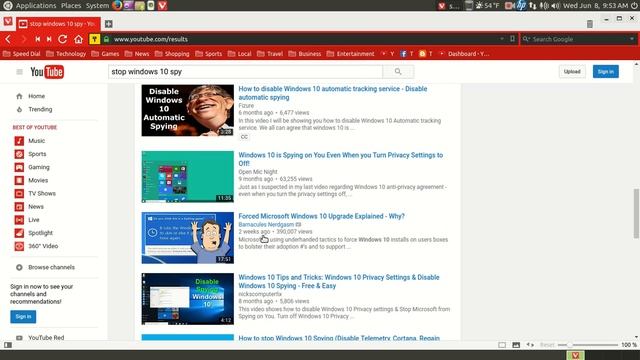The height and width of the screenshot is (360, 640).
Task: Expand the Business bookmarks folder
Action: point(305,54)
